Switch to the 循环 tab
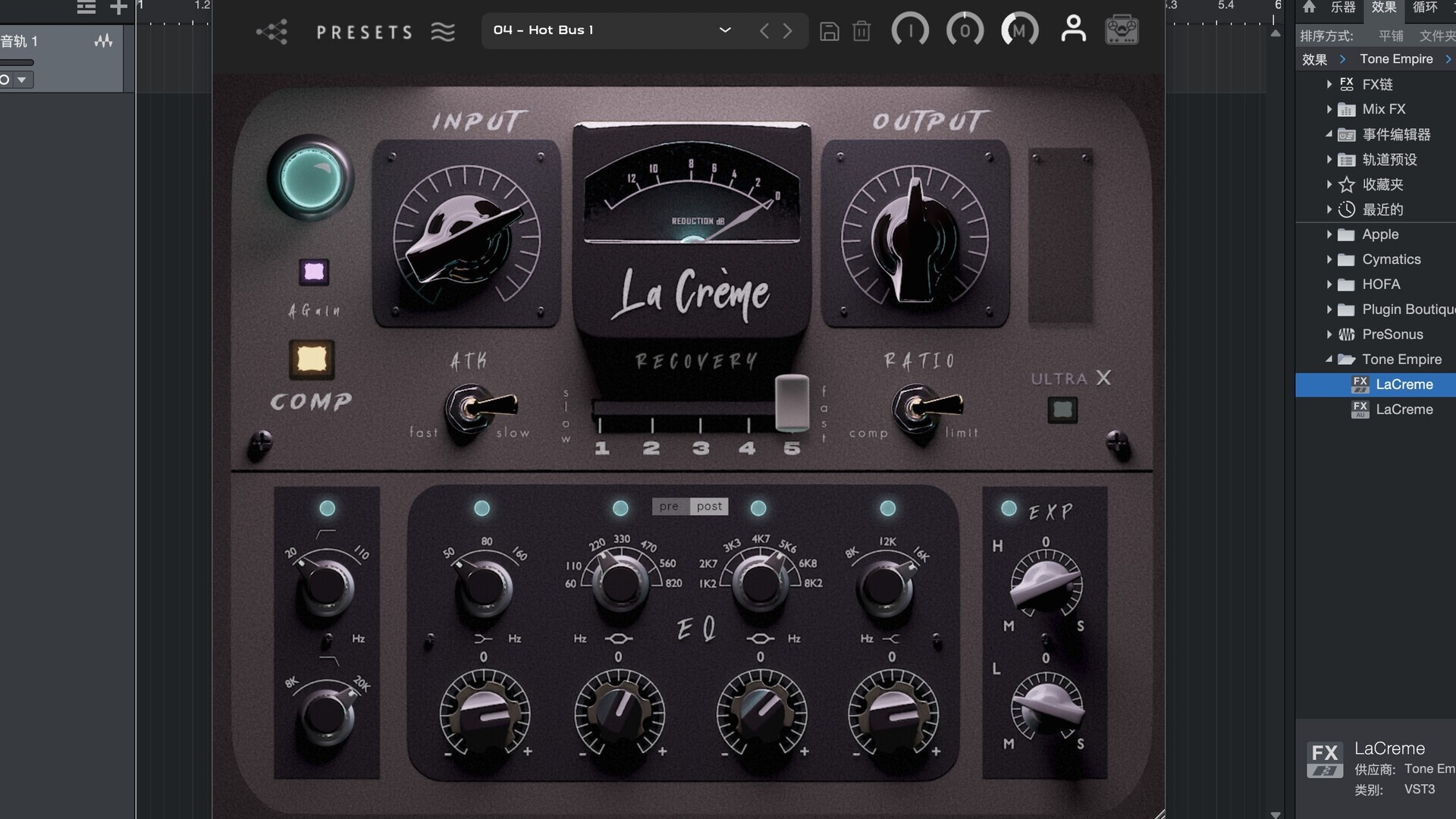The width and height of the screenshot is (1456, 819). tap(1425, 8)
